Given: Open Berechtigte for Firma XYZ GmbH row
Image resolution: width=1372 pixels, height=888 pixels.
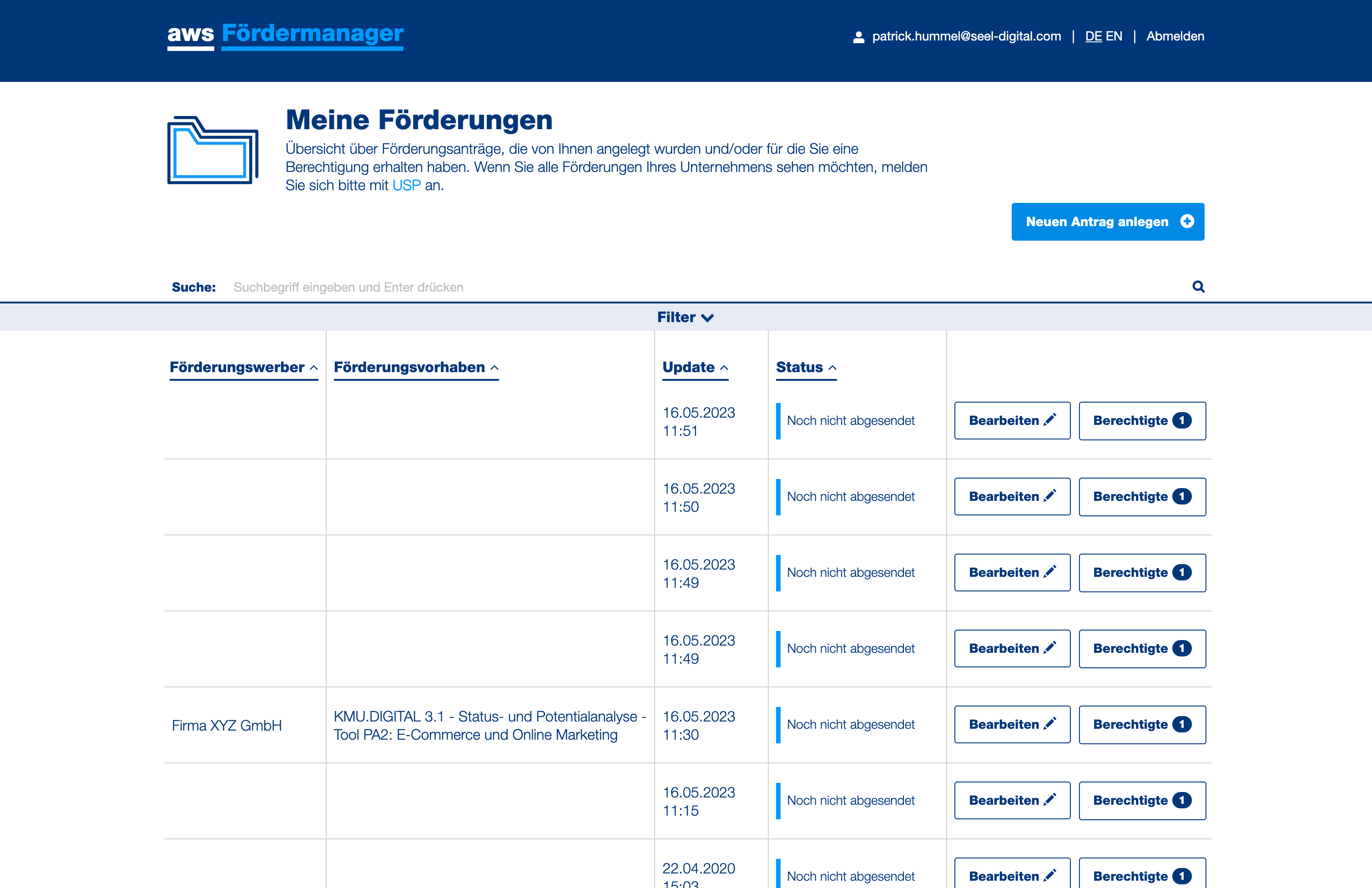Looking at the screenshot, I should [1142, 725].
